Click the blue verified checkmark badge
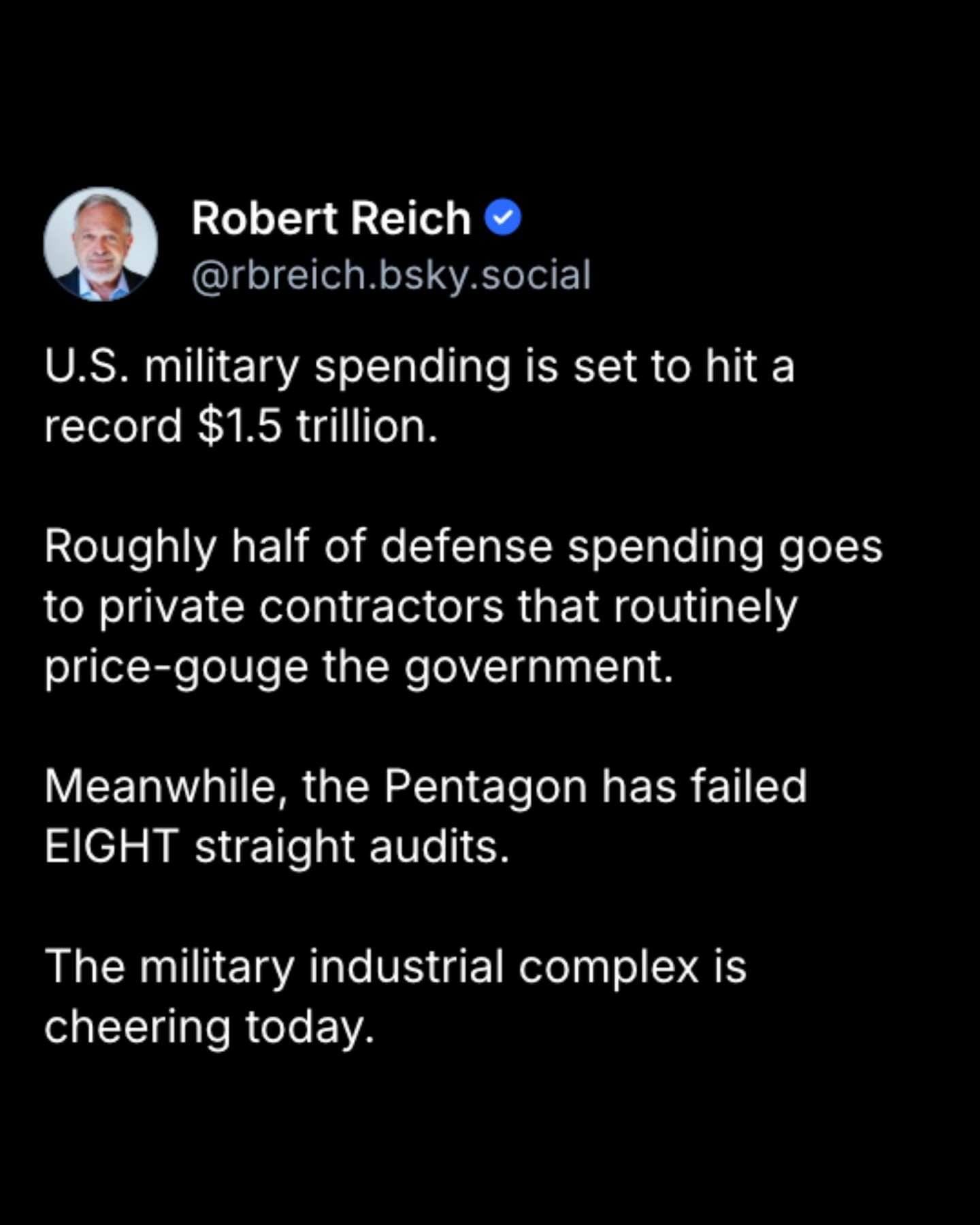Image resolution: width=980 pixels, height=1225 pixels. (x=502, y=218)
